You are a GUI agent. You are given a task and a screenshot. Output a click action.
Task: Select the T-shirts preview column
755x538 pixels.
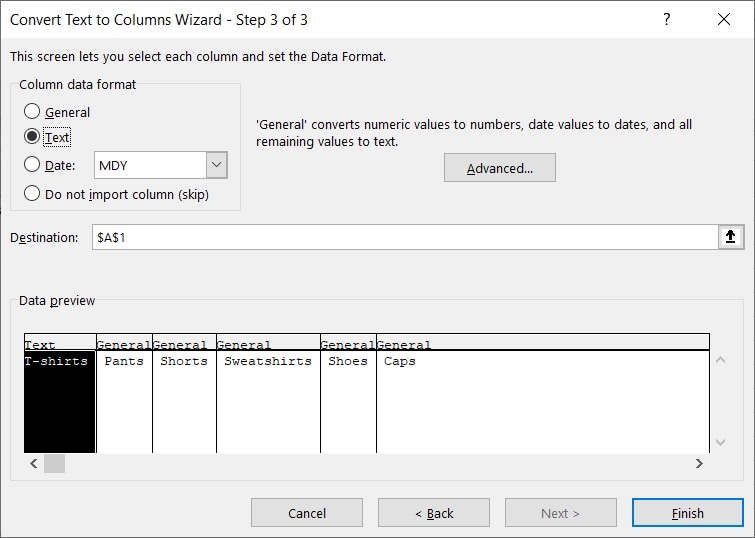pyautogui.click(x=60, y=402)
